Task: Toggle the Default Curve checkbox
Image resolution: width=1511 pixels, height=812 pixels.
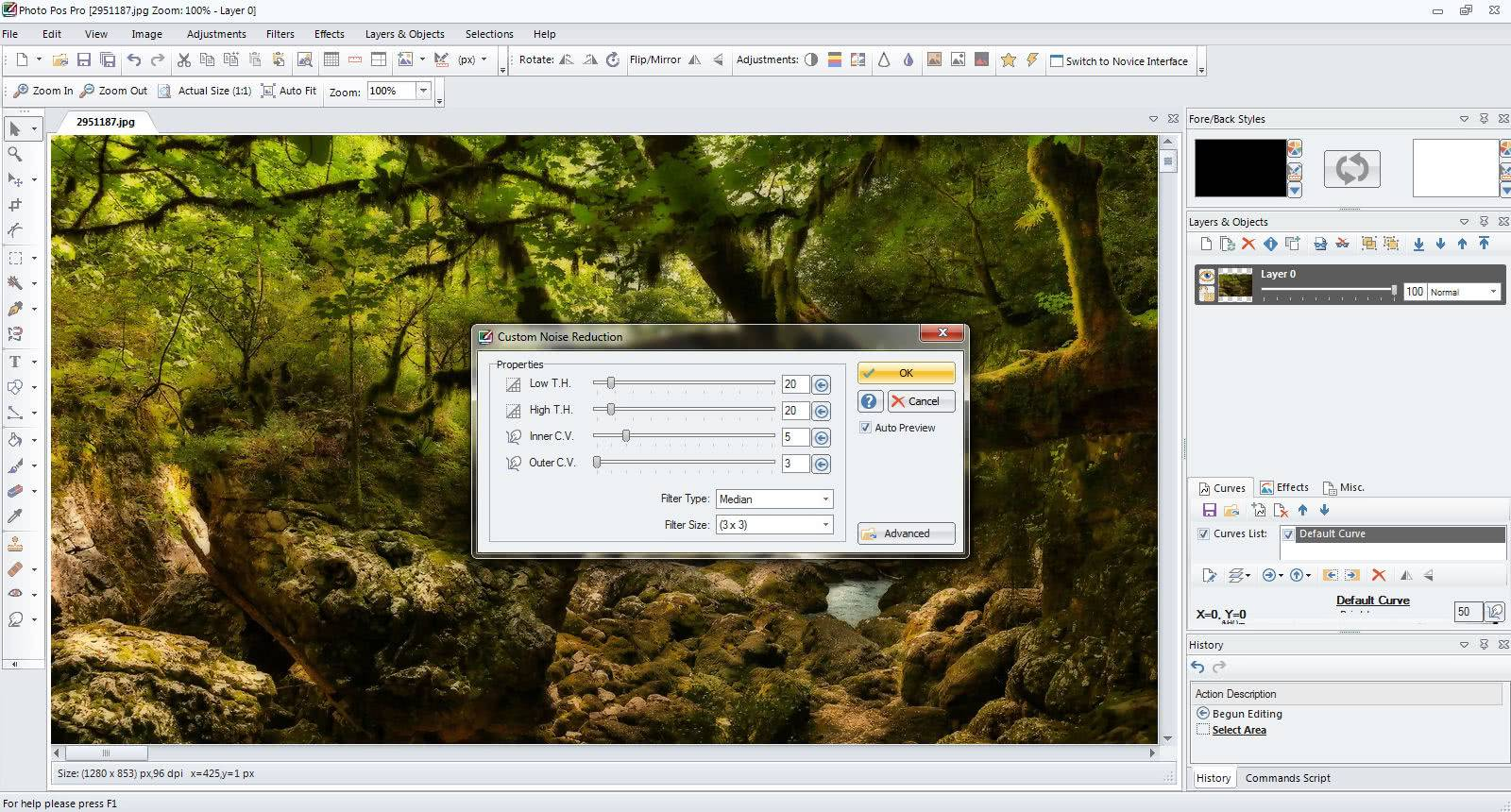Action: pyautogui.click(x=1288, y=534)
